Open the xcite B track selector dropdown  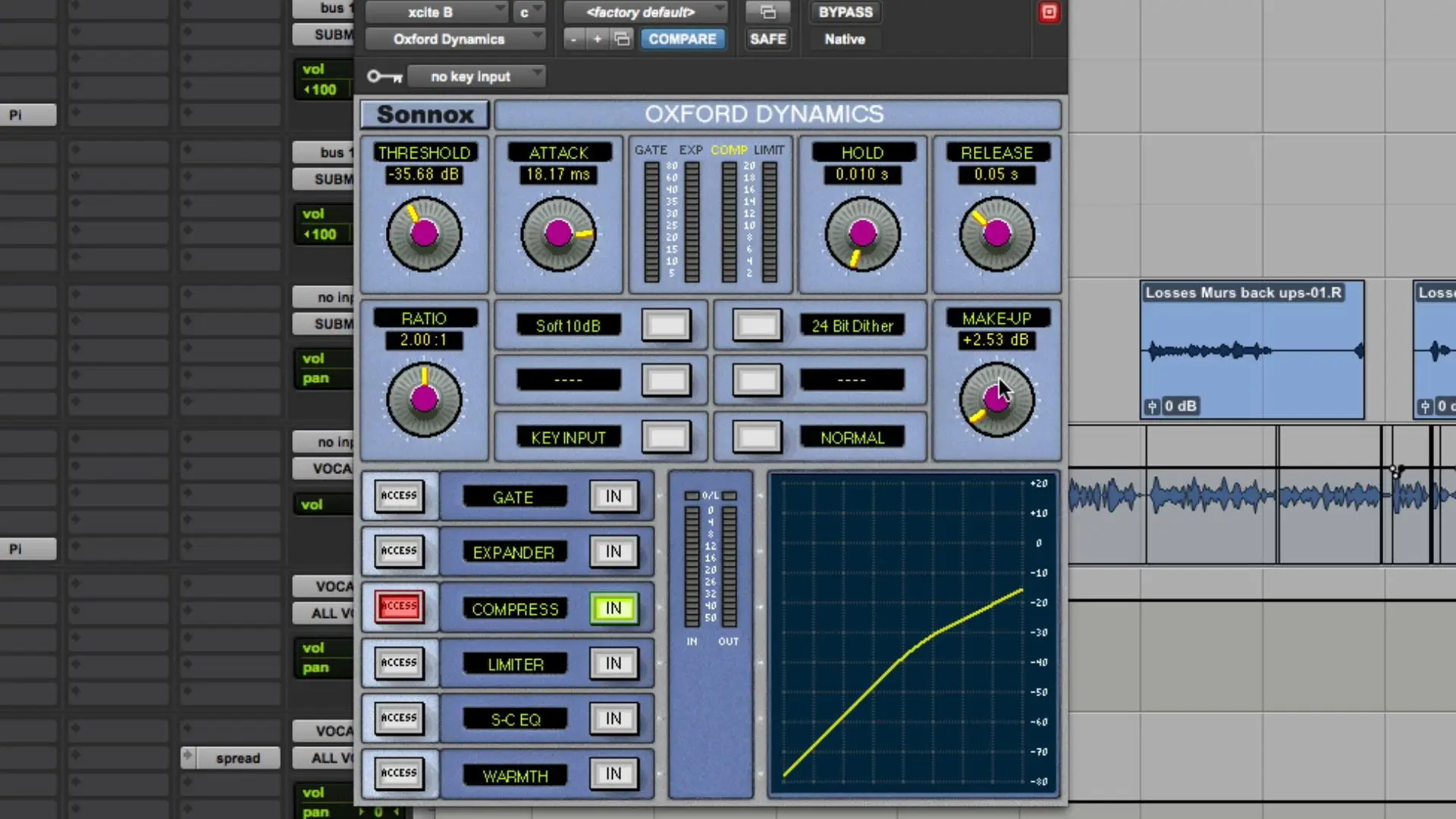(437, 12)
